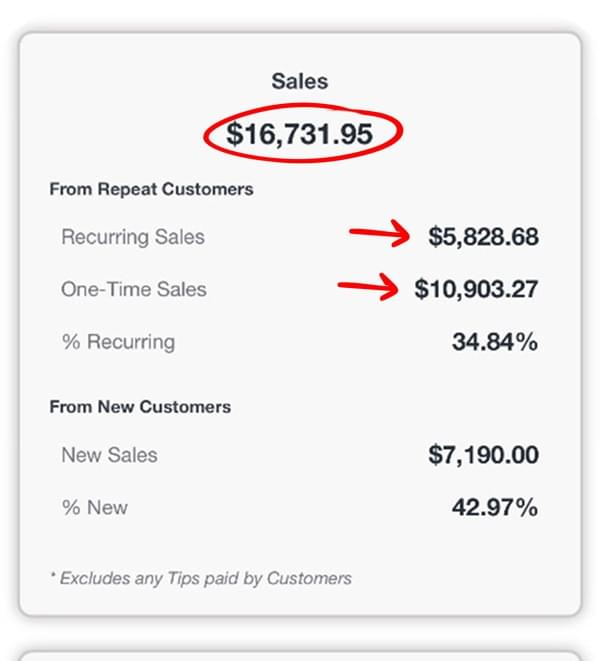Image resolution: width=600 pixels, height=661 pixels.
Task: Click the Sales card title
Action: [x=299, y=80]
